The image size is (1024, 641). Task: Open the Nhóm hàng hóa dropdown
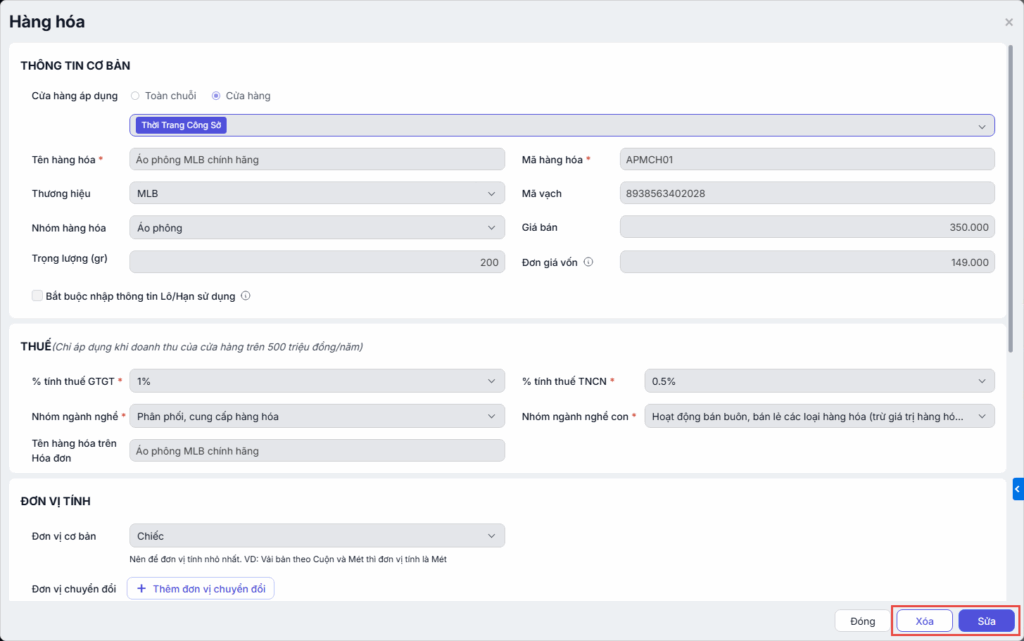tap(317, 227)
